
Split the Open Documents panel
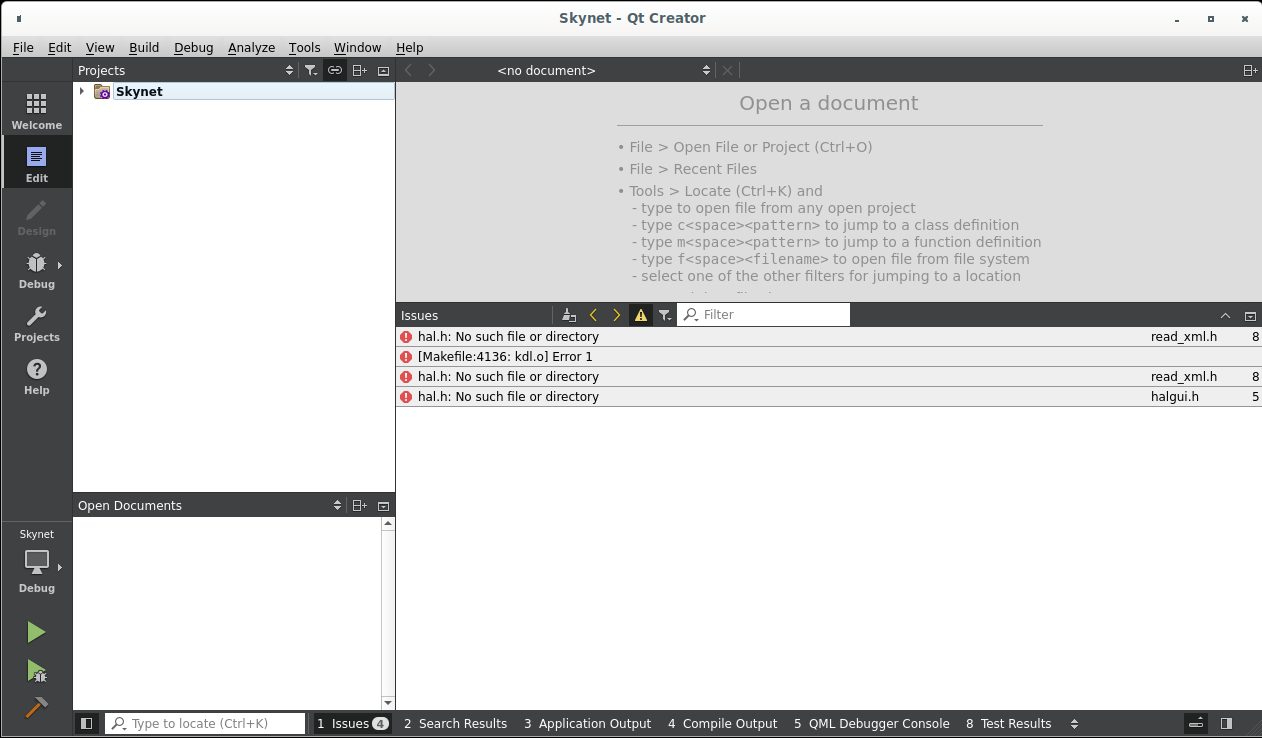pyautogui.click(x=360, y=505)
